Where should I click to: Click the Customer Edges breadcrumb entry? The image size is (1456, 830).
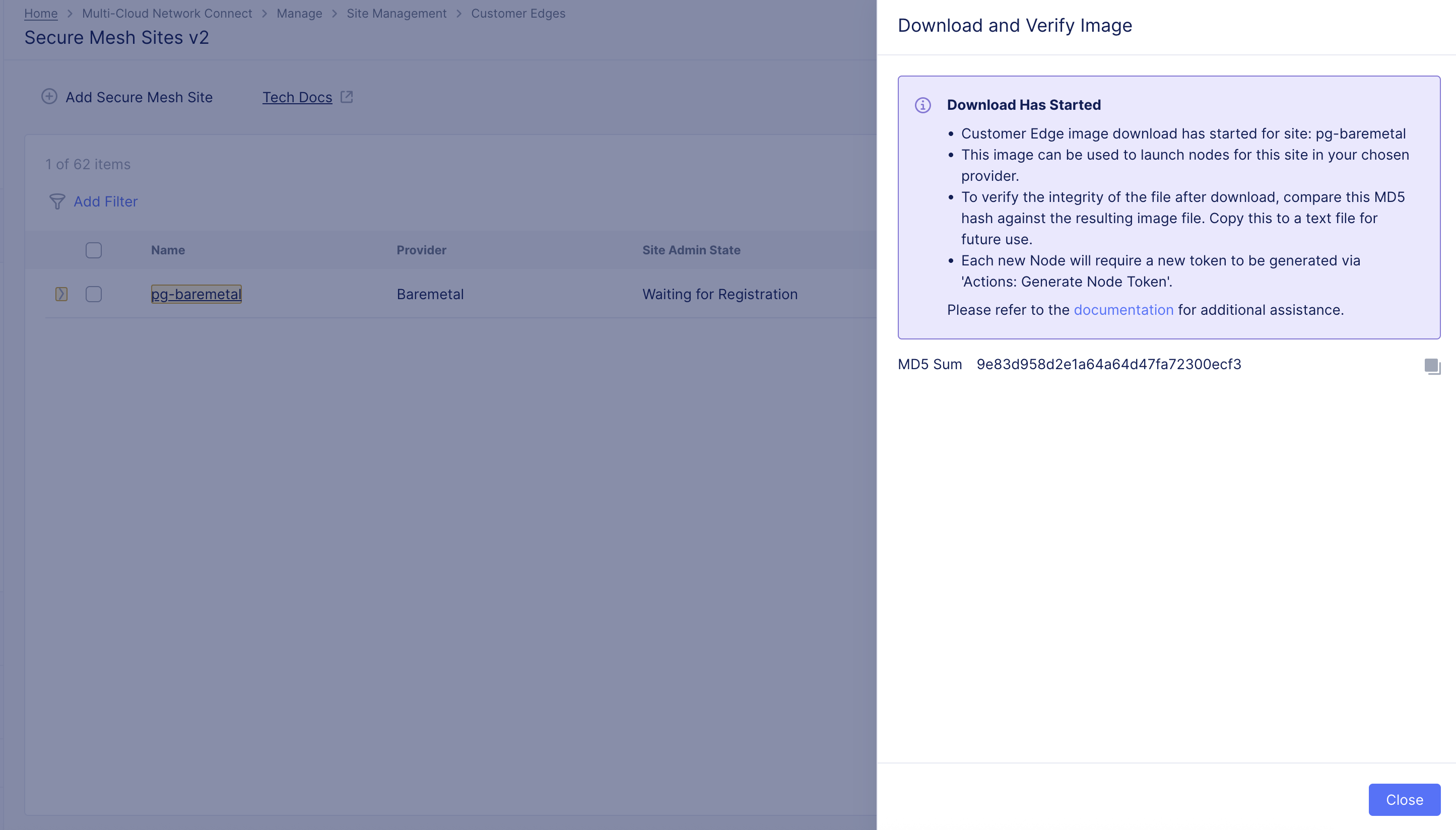click(x=517, y=13)
